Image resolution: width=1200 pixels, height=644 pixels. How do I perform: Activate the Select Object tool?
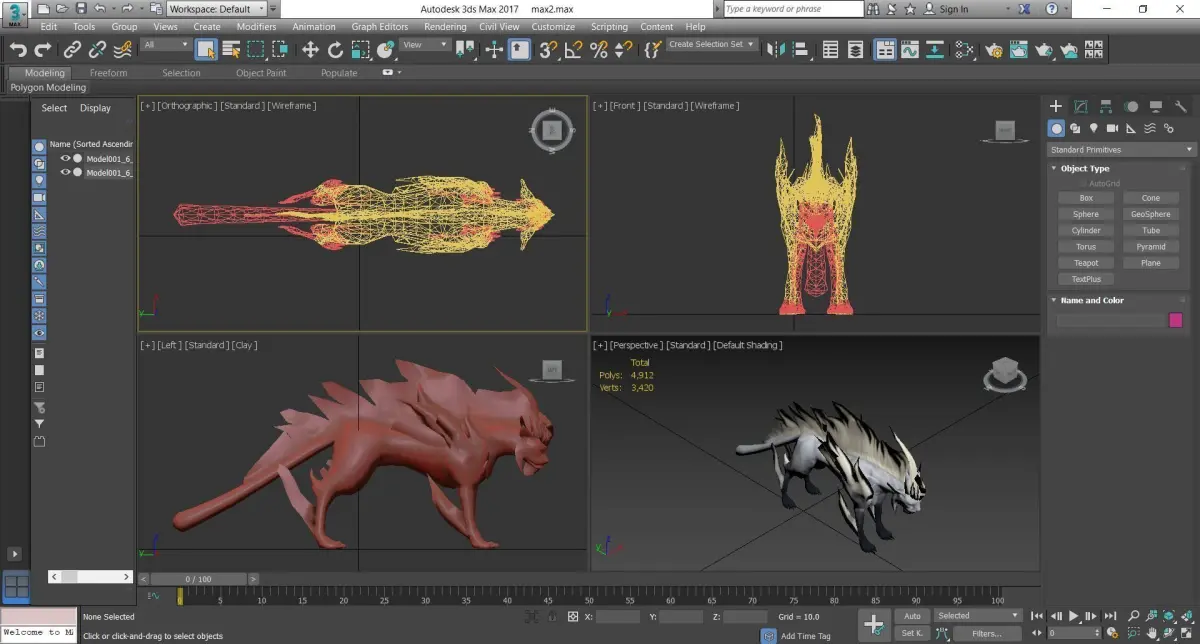click(x=206, y=49)
